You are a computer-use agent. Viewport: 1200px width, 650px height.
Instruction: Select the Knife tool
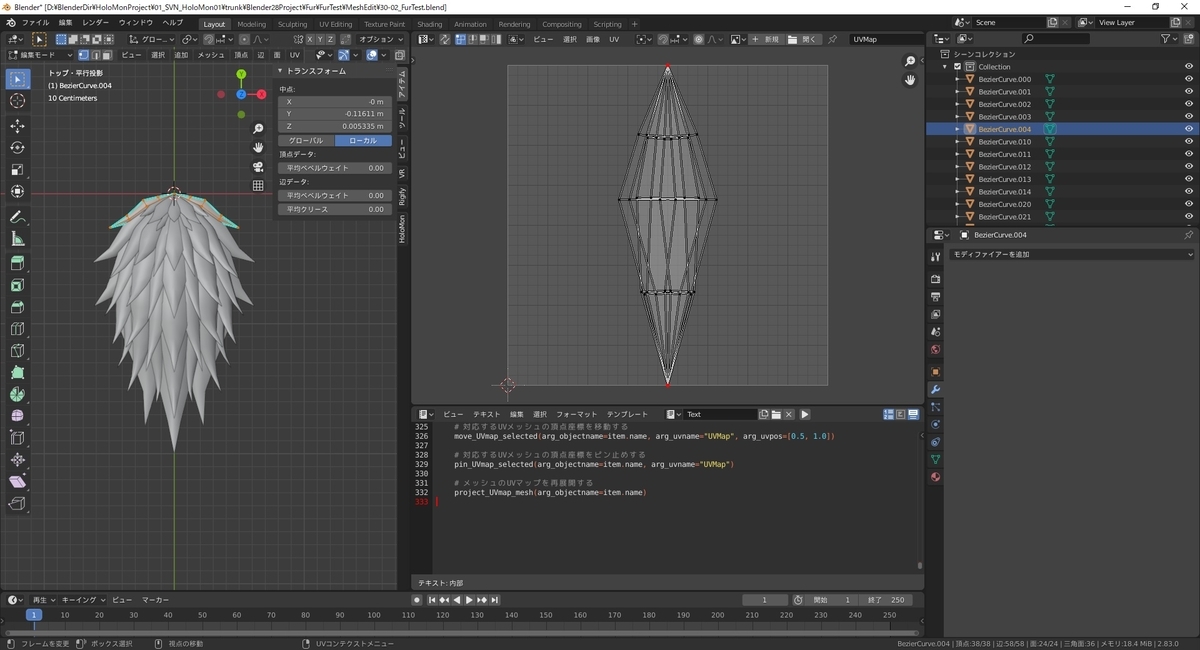(17, 351)
